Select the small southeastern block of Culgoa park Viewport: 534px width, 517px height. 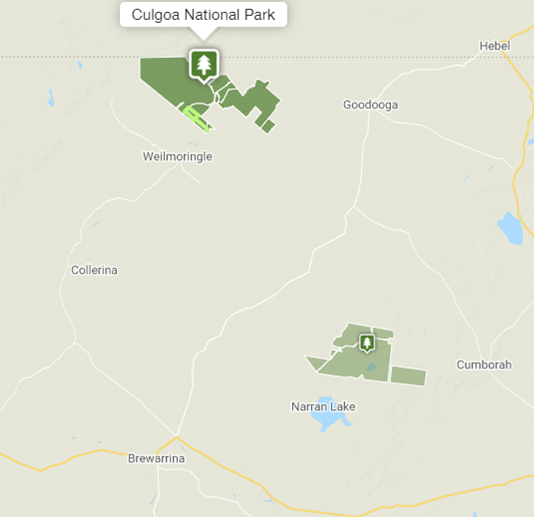268,126
